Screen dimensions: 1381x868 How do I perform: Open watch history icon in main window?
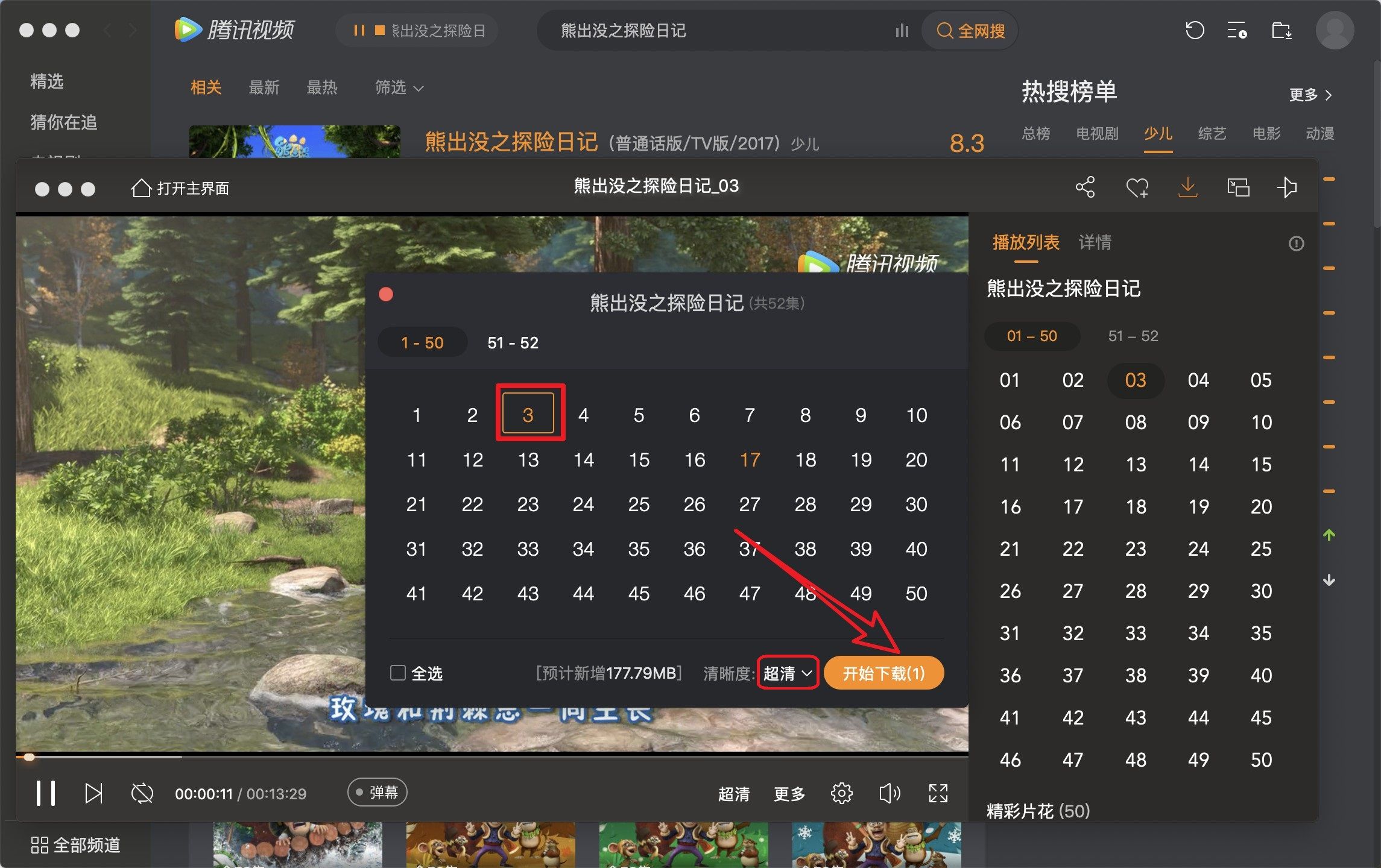pyautogui.click(x=1194, y=30)
